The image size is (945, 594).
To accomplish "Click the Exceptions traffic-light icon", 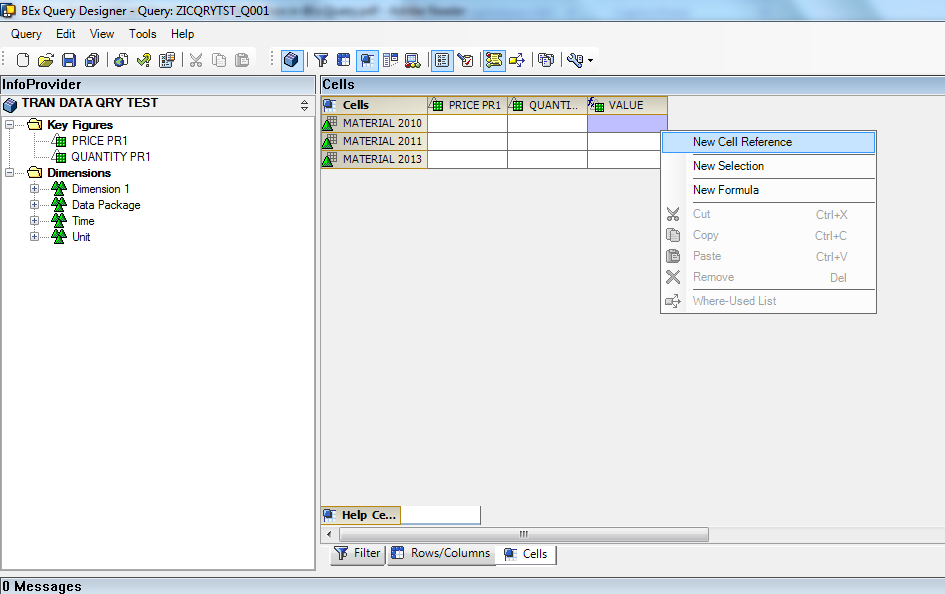I will 412,60.
